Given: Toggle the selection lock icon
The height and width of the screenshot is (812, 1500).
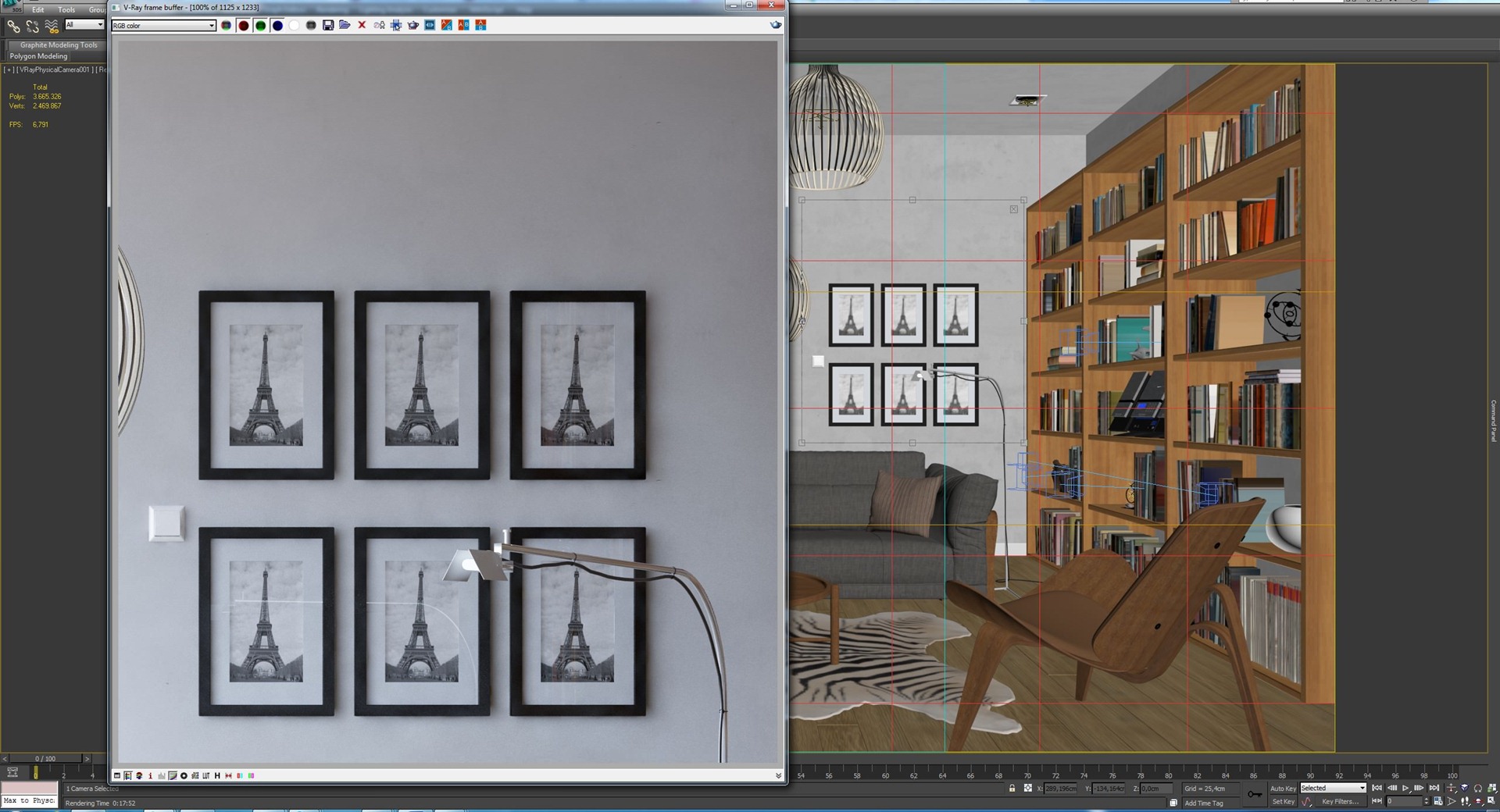Looking at the screenshot, I should [x=1012, y=789].
